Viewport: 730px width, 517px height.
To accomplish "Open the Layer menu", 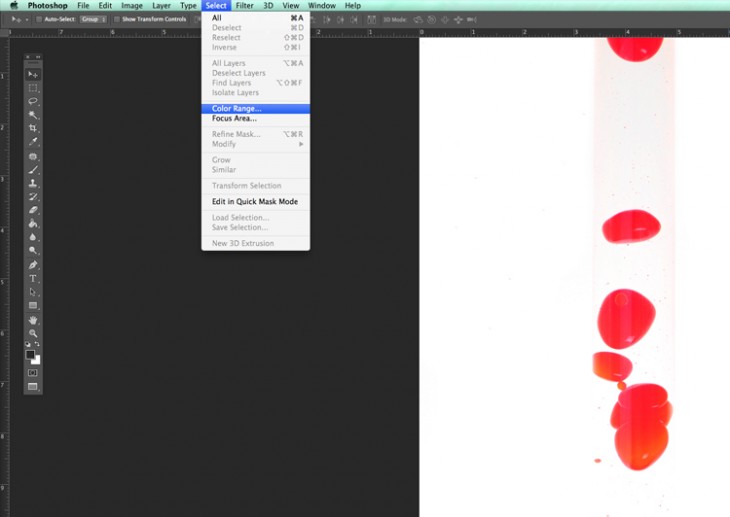I will click(x=161, y=6).
